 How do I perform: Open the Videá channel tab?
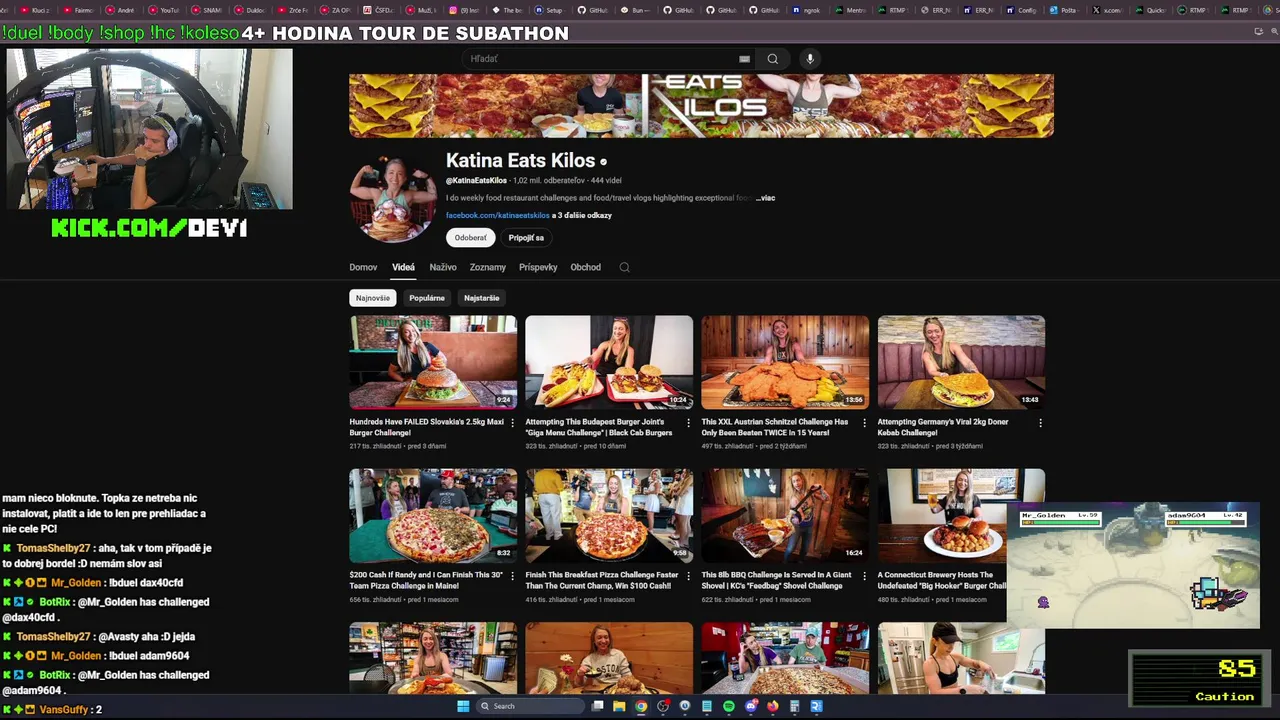pos(403,267)
